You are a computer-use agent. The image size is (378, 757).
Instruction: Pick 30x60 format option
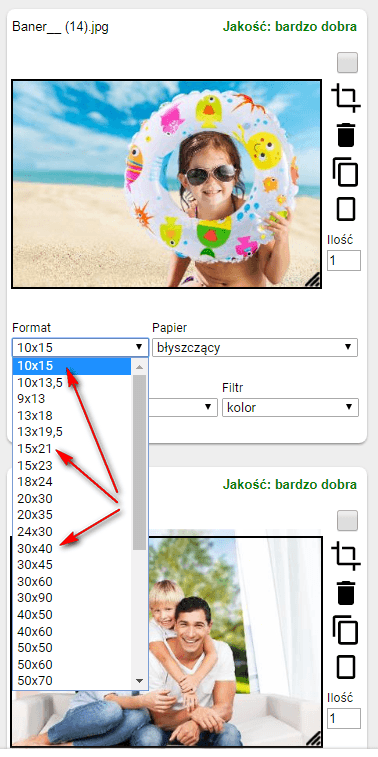[72, 581]
